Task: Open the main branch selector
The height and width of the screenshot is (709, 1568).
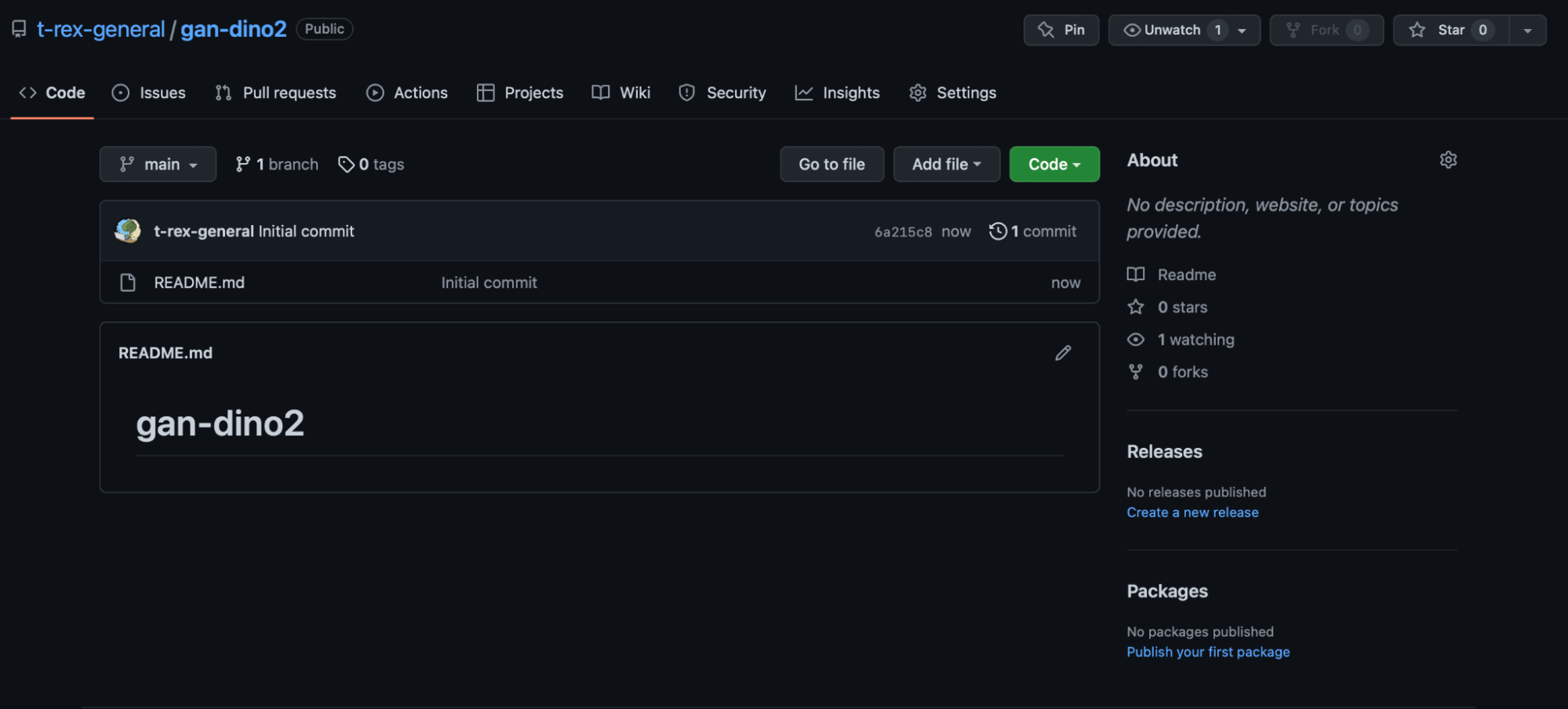Action: 158,164
